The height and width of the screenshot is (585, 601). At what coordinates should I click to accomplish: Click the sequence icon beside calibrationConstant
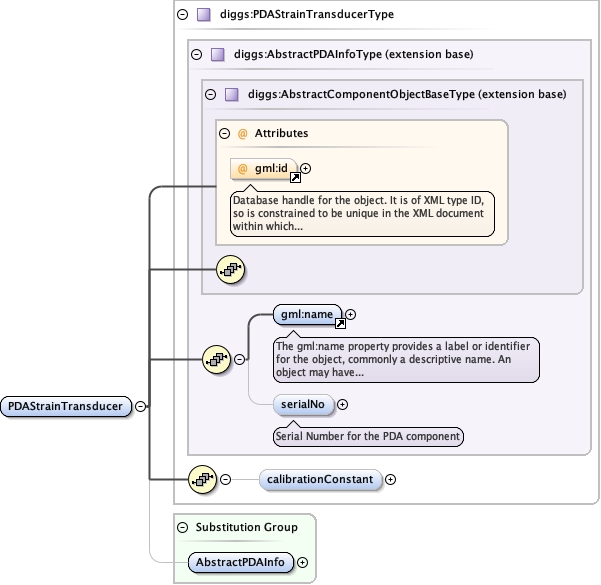click(203, 479)
